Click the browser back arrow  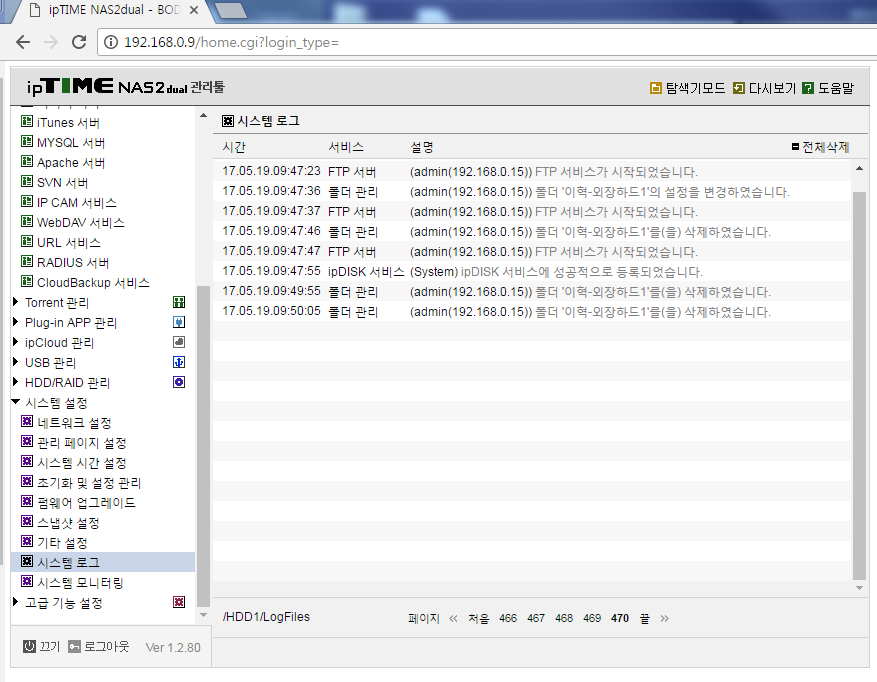click(23, 42)
